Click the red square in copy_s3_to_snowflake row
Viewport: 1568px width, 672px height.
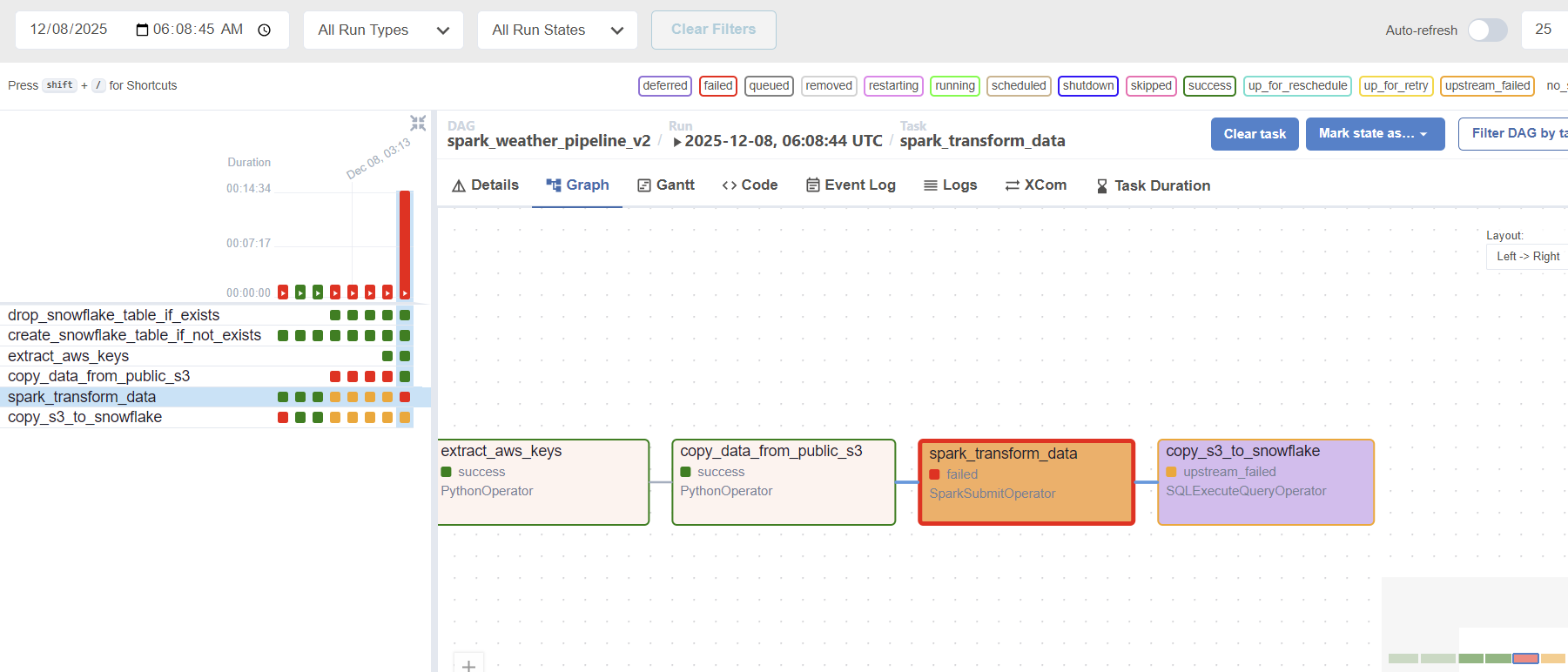283,417
